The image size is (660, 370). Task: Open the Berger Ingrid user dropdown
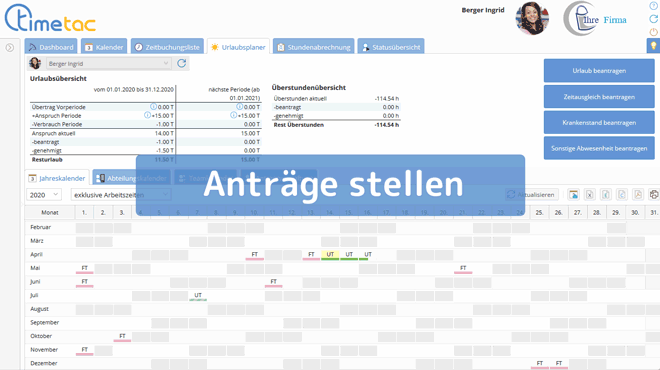pos(108,64)
